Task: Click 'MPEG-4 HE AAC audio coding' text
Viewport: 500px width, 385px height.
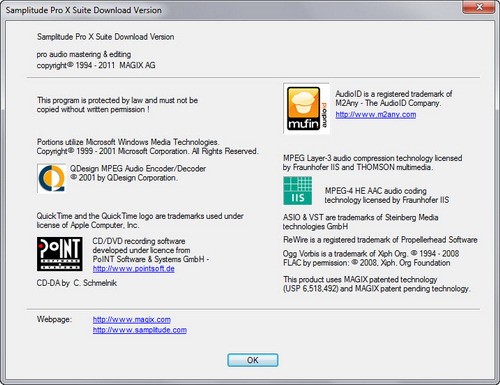Action: point(376,191)
